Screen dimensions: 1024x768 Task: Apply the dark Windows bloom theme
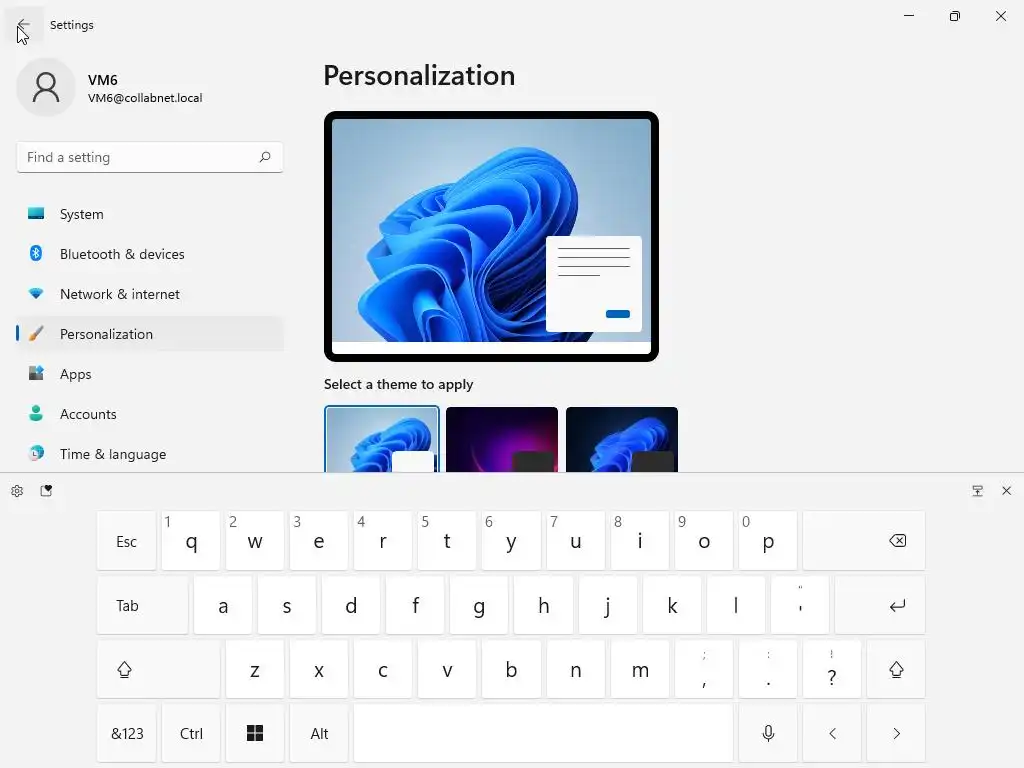point(622,439)
